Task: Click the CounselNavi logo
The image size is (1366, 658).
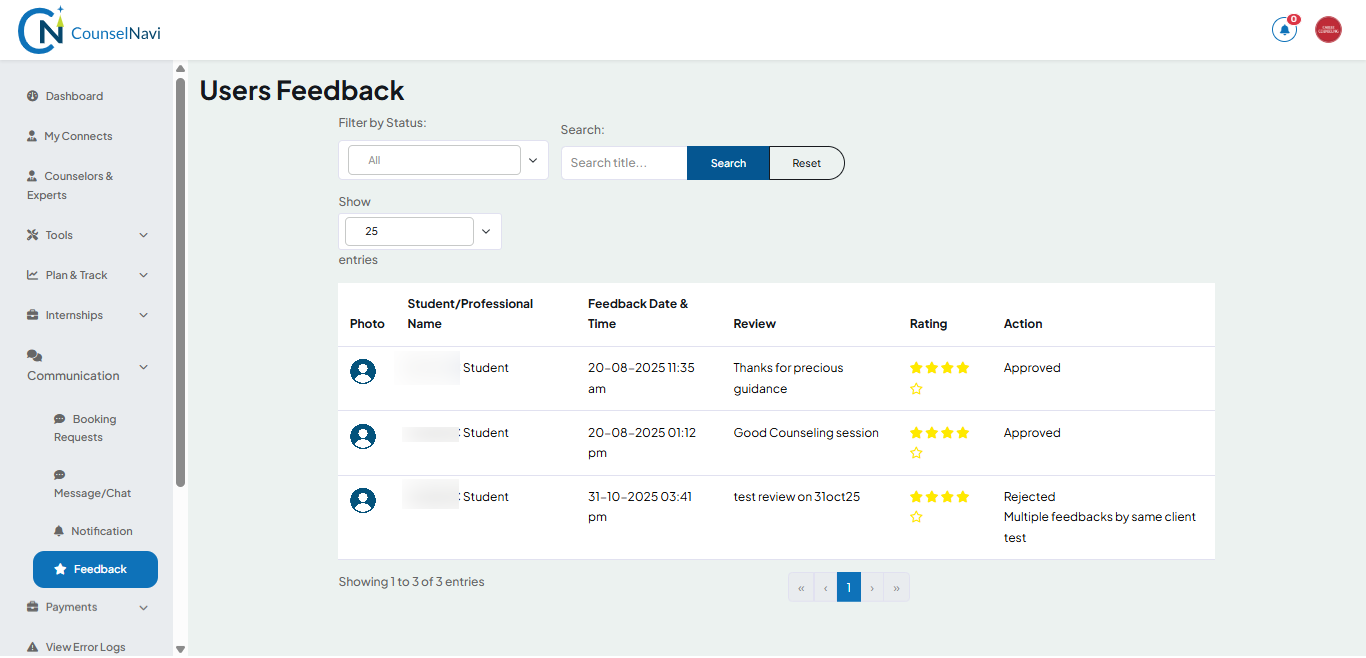Action: pyautogui.click(x=88, y=29)
